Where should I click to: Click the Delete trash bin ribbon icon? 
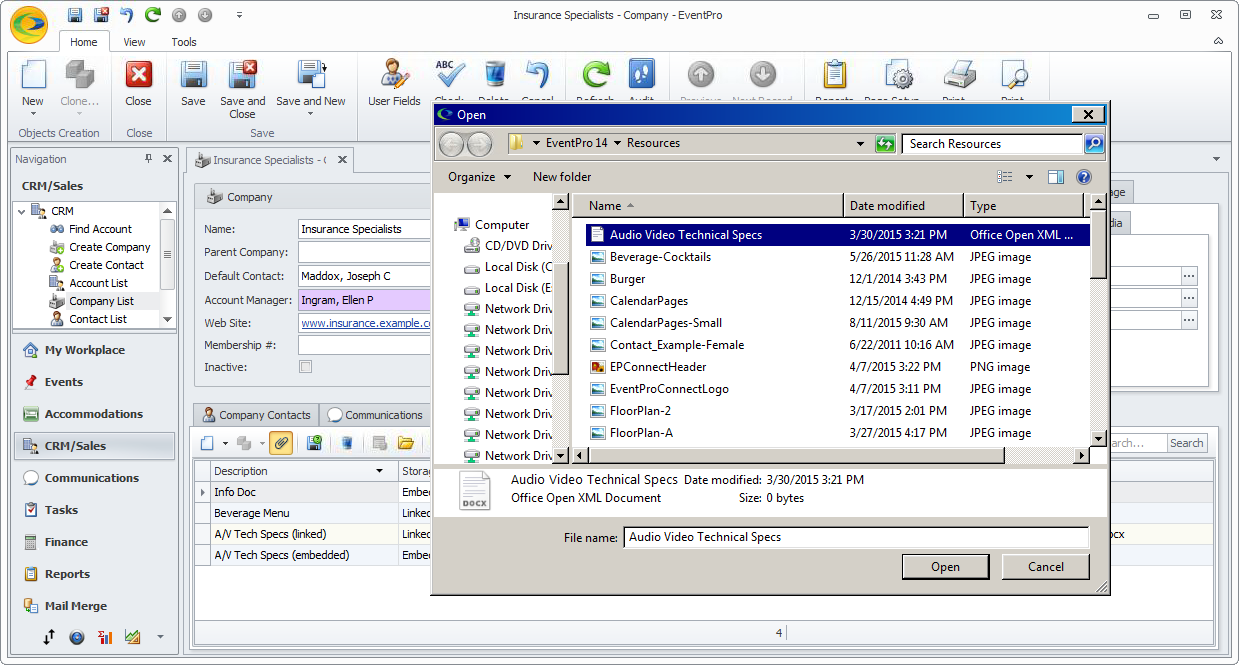tap(494, 75)
